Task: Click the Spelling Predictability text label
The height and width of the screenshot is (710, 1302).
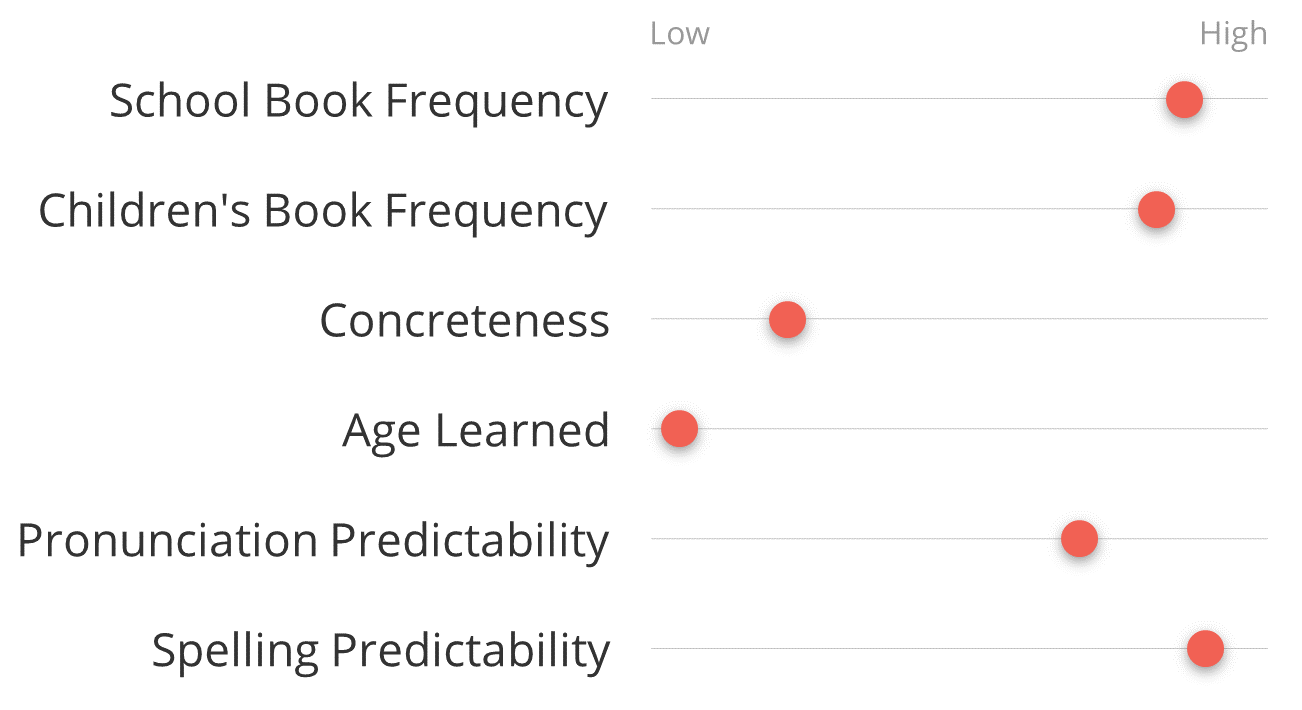Action: pyautogui.click(x=380, y=651)
